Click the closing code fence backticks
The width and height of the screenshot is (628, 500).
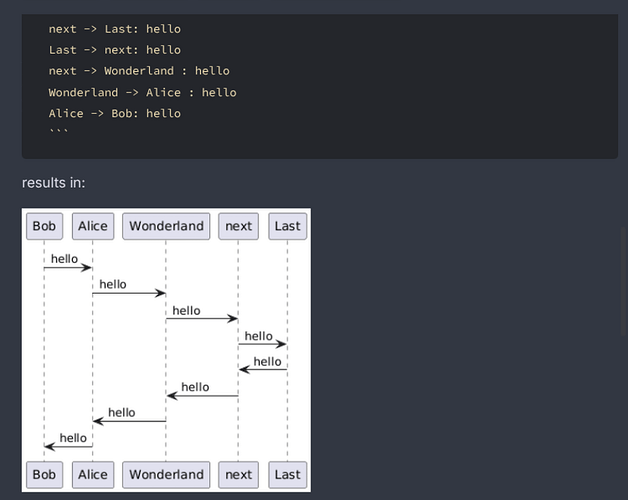click(58, 132)
